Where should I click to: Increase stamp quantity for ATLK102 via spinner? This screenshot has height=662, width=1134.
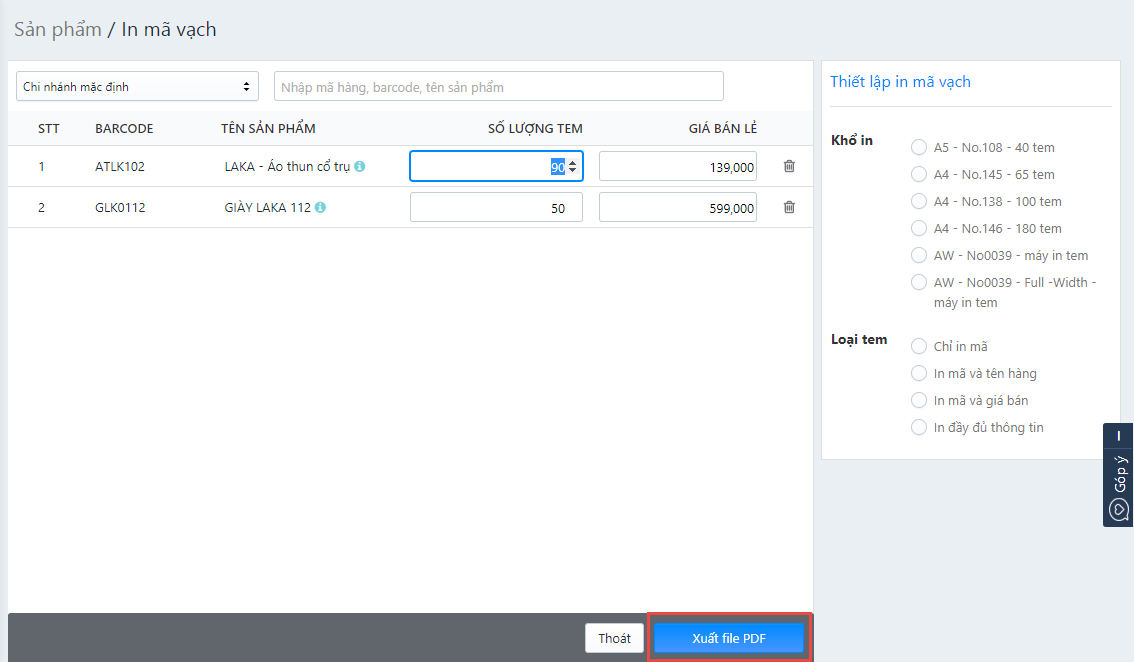(572, 162)
